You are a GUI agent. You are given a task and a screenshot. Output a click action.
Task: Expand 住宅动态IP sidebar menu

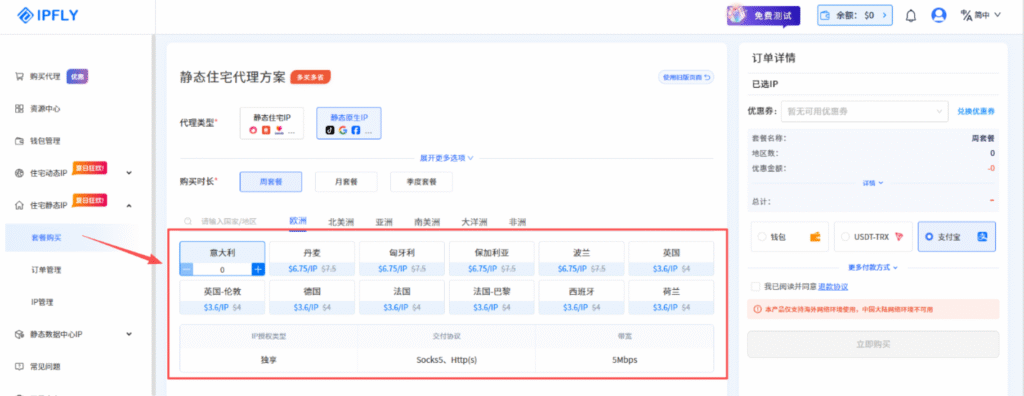click(x=129, y=173)
